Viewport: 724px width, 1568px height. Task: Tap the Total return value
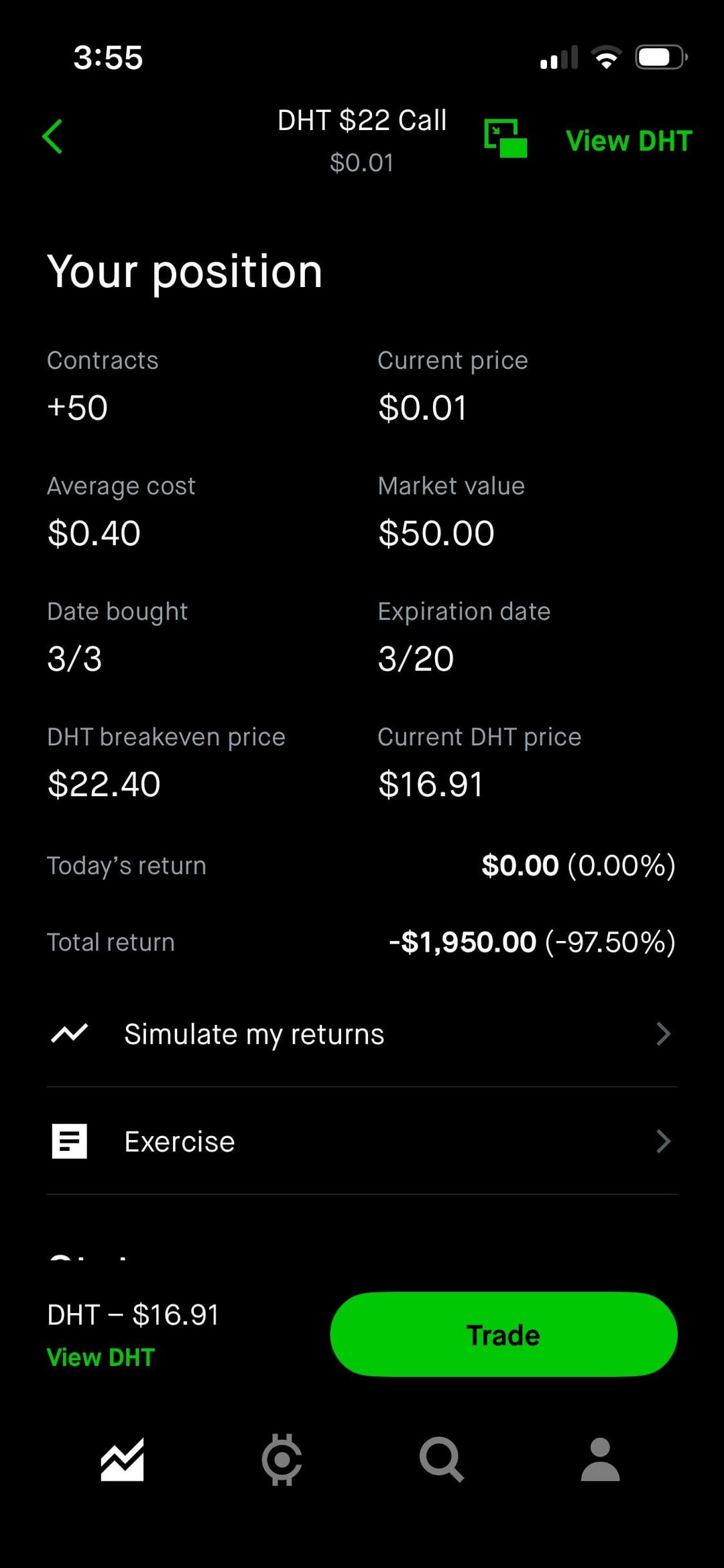coord(532,942)
